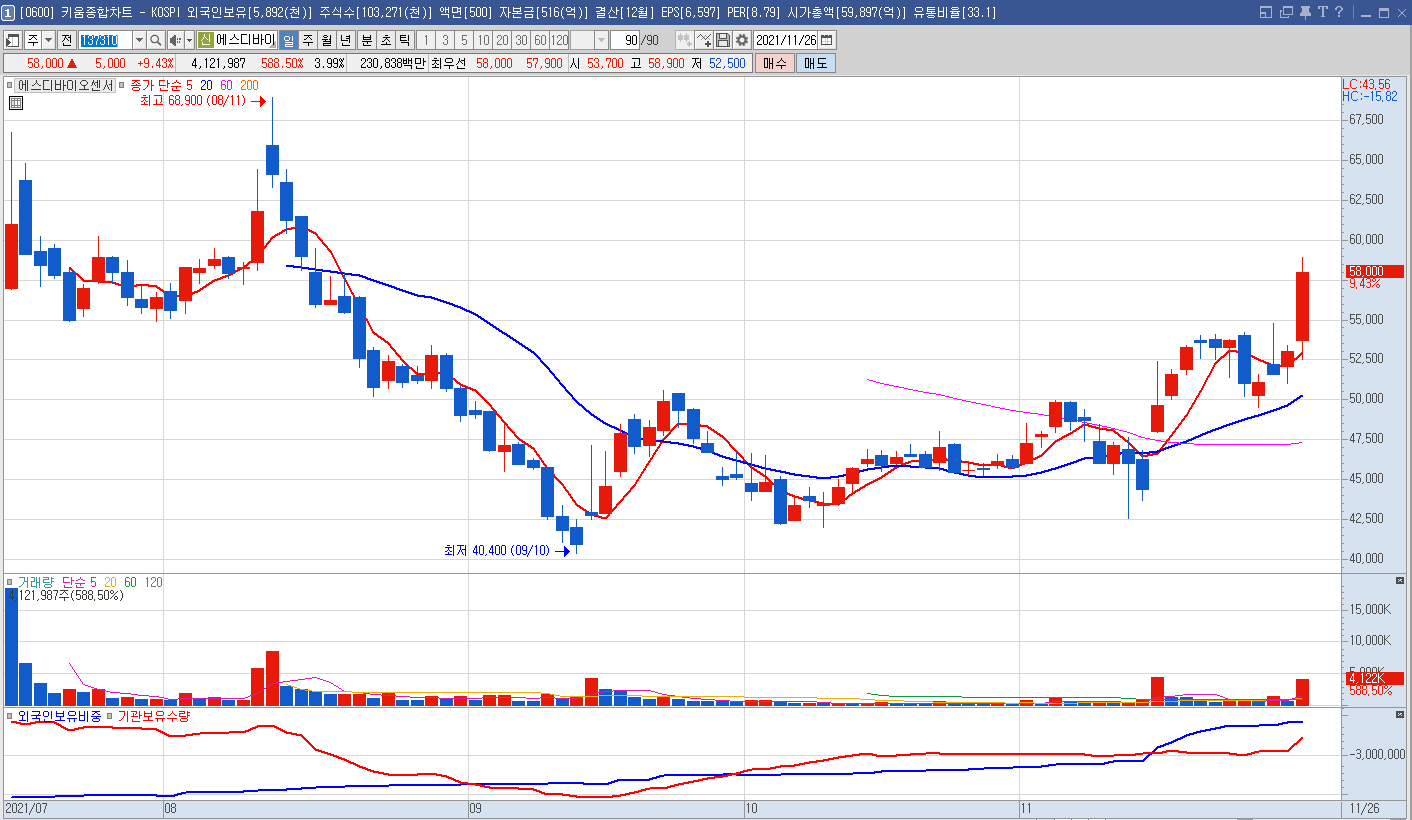The image size is (1412, 820).
Task: Select interval 60 button
Action: 540,40
